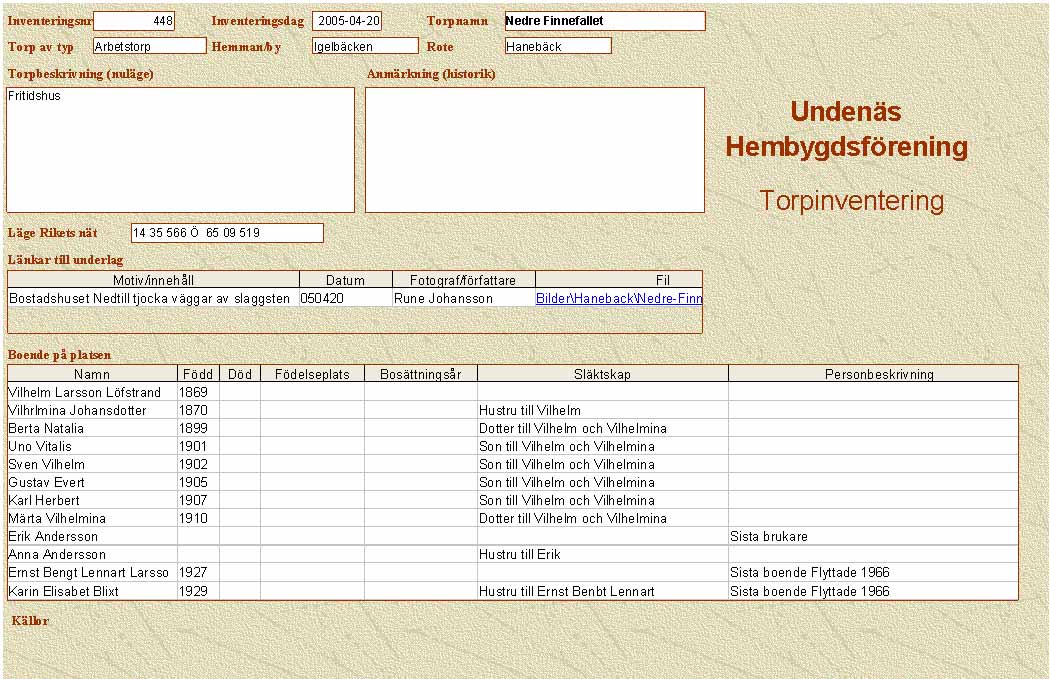
Task: Click the Namn column header in residents table
Action: click(92, 374)
